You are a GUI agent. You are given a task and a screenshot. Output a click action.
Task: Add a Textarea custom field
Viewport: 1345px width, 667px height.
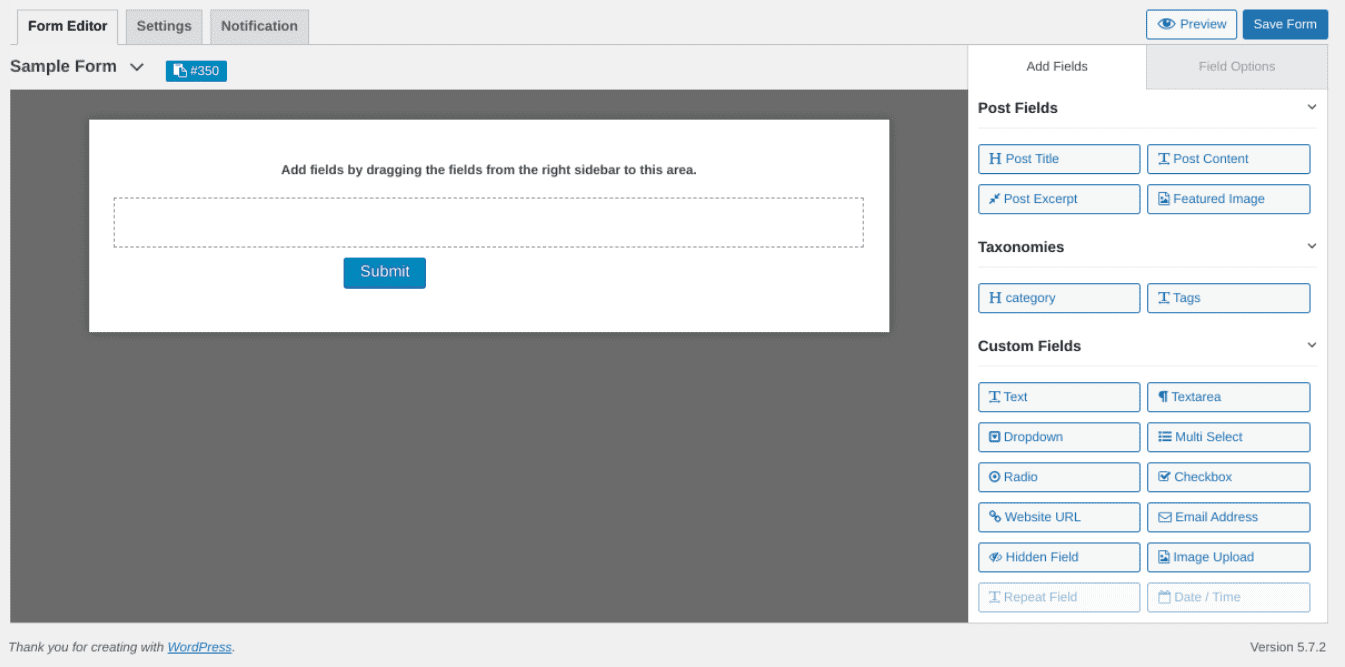[x=1228, y=397]
